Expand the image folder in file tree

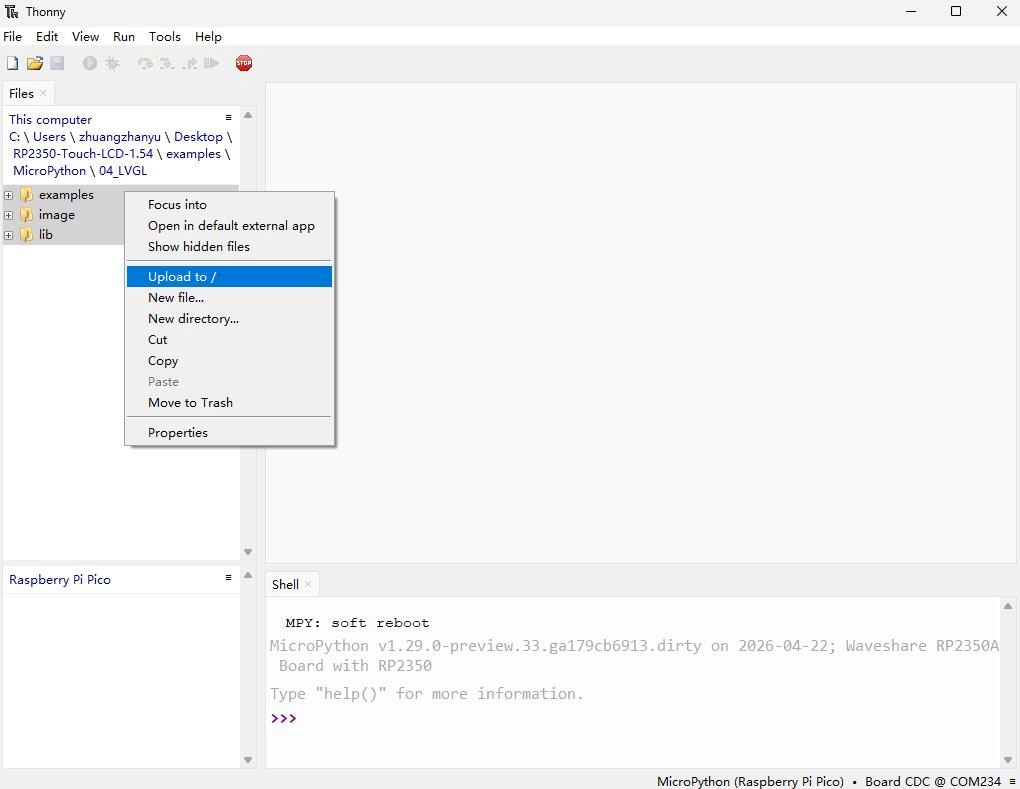(8, 215)
